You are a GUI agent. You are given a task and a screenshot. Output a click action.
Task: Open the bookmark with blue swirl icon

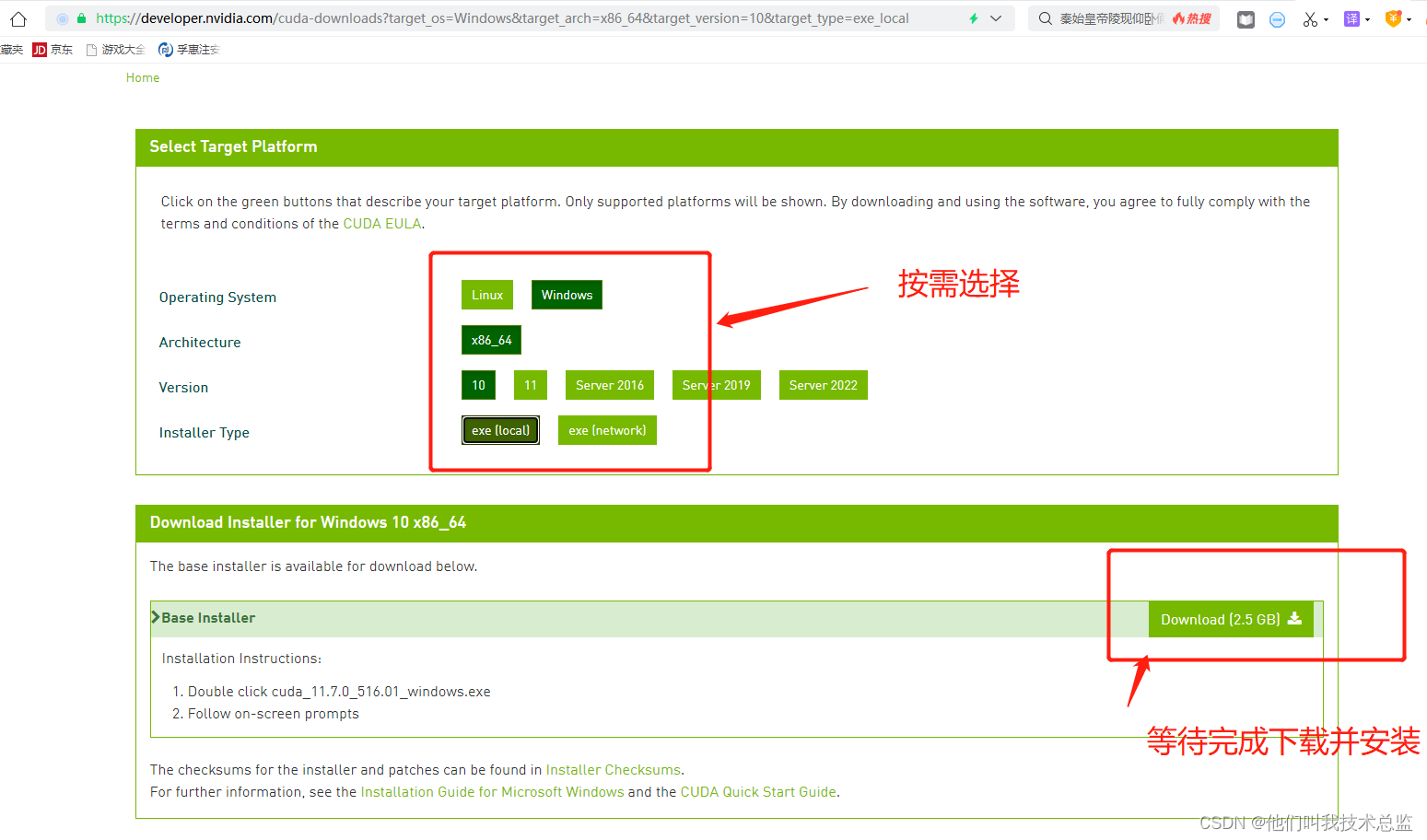(x=189, y=50)
